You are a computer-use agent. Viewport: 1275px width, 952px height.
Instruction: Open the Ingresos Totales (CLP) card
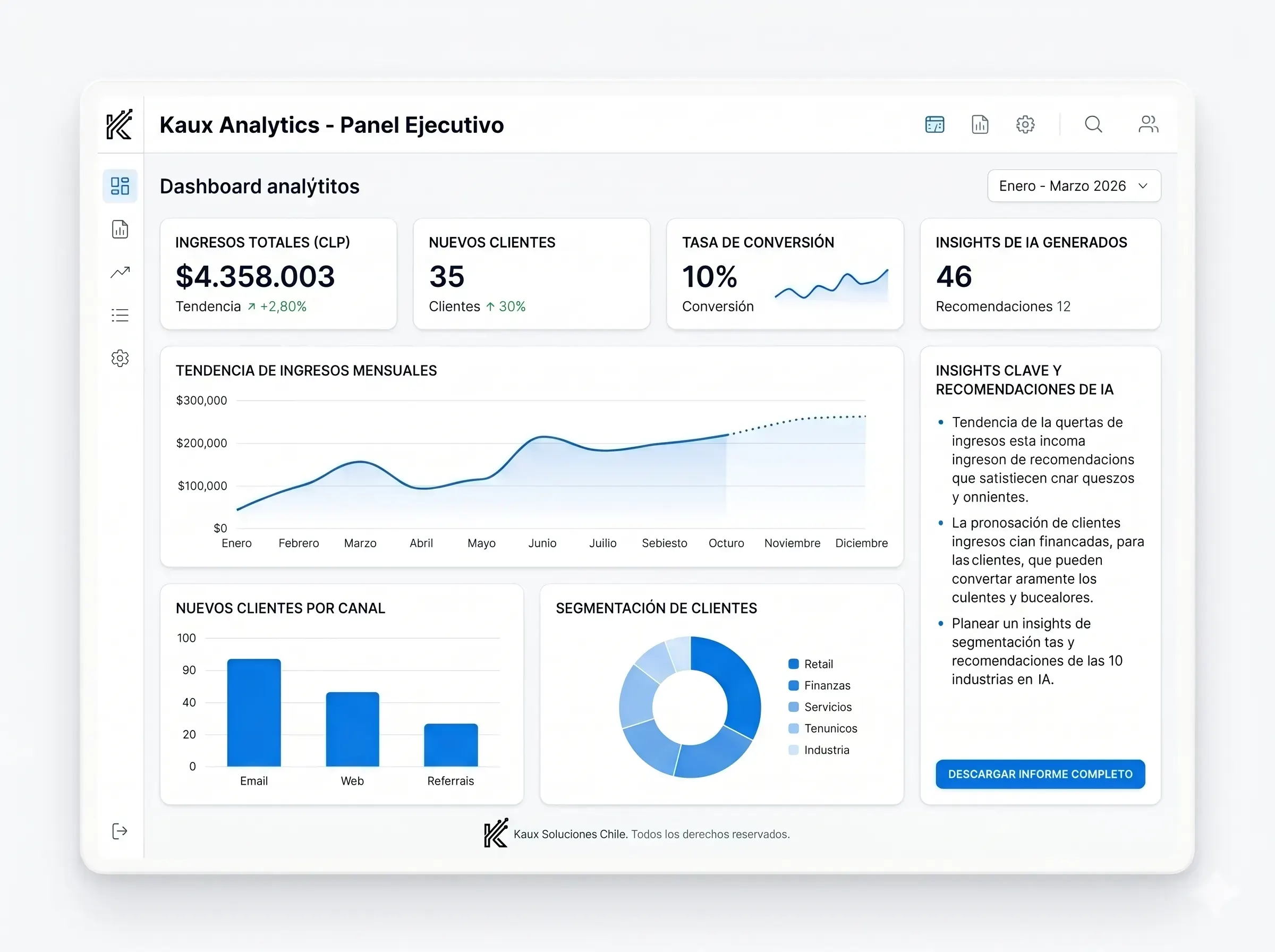tap(278, 274)
